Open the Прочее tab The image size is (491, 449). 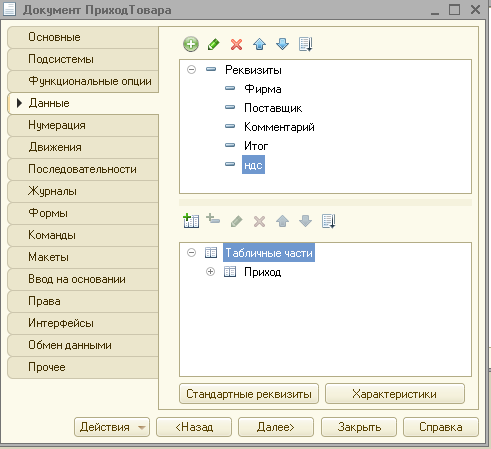click(x=83, y=367)
